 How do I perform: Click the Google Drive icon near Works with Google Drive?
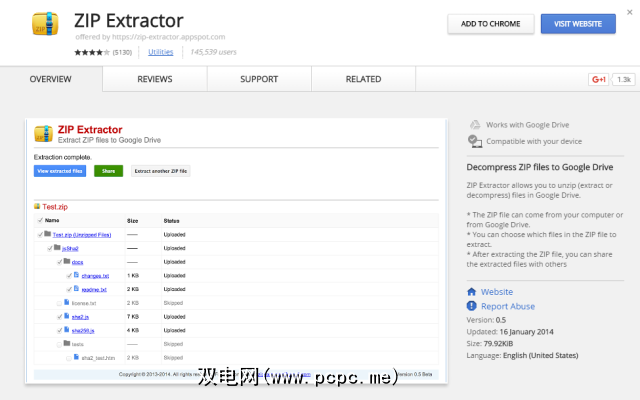(475, 125)
